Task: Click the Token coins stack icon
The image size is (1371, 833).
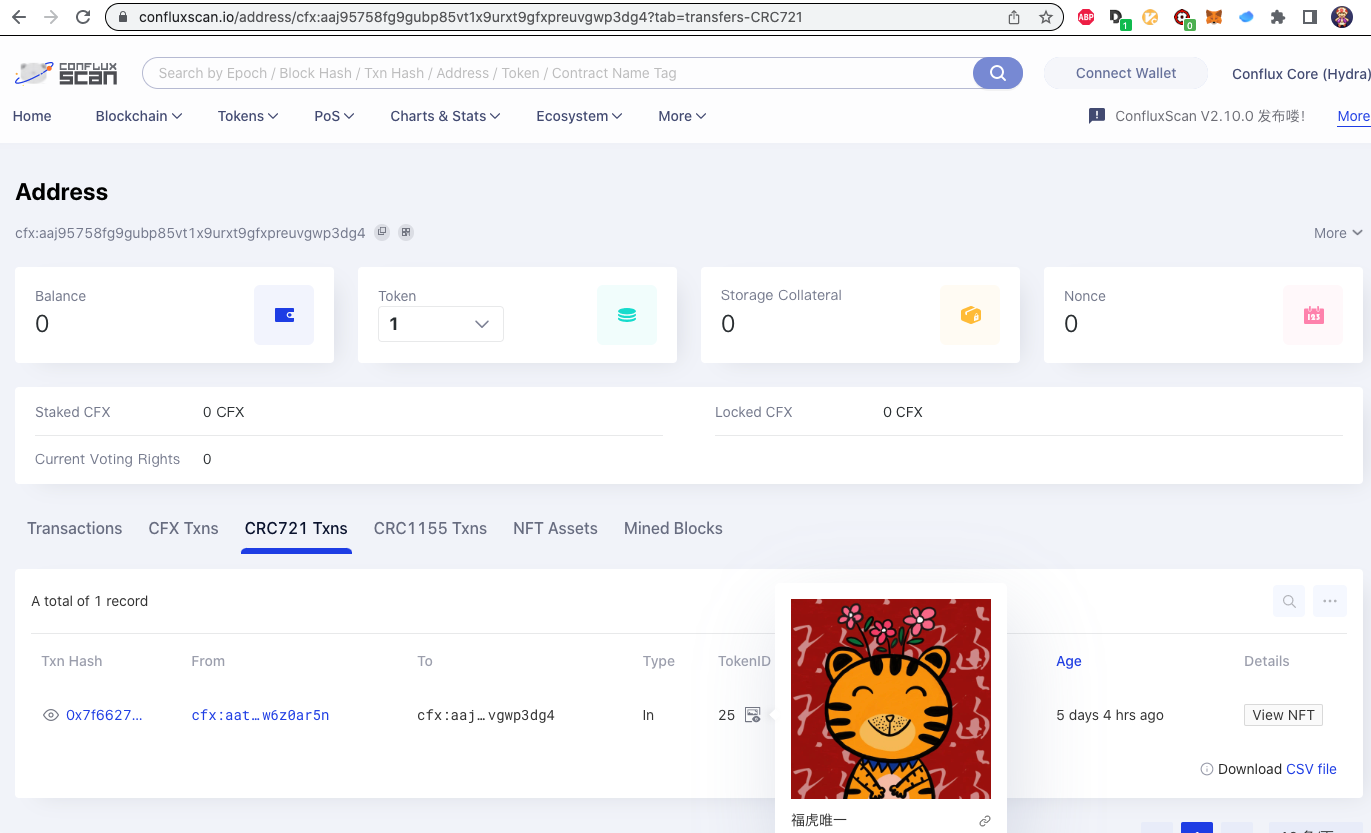Action: point(627,315)
